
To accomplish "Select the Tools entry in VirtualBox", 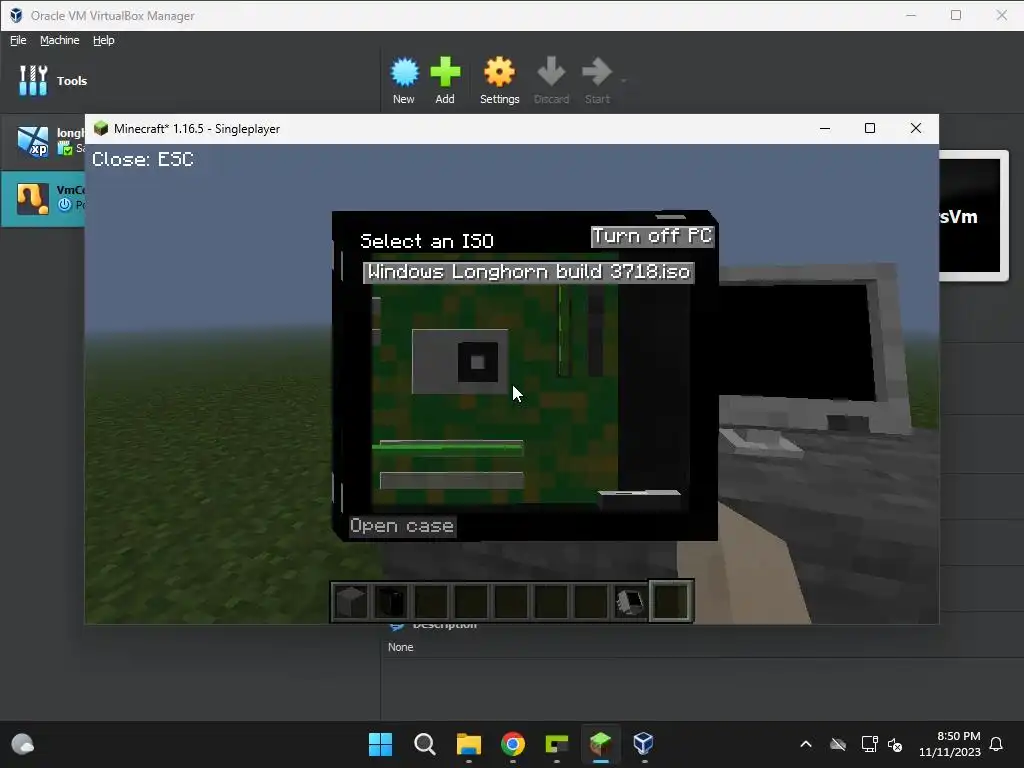I will point(52,80).
